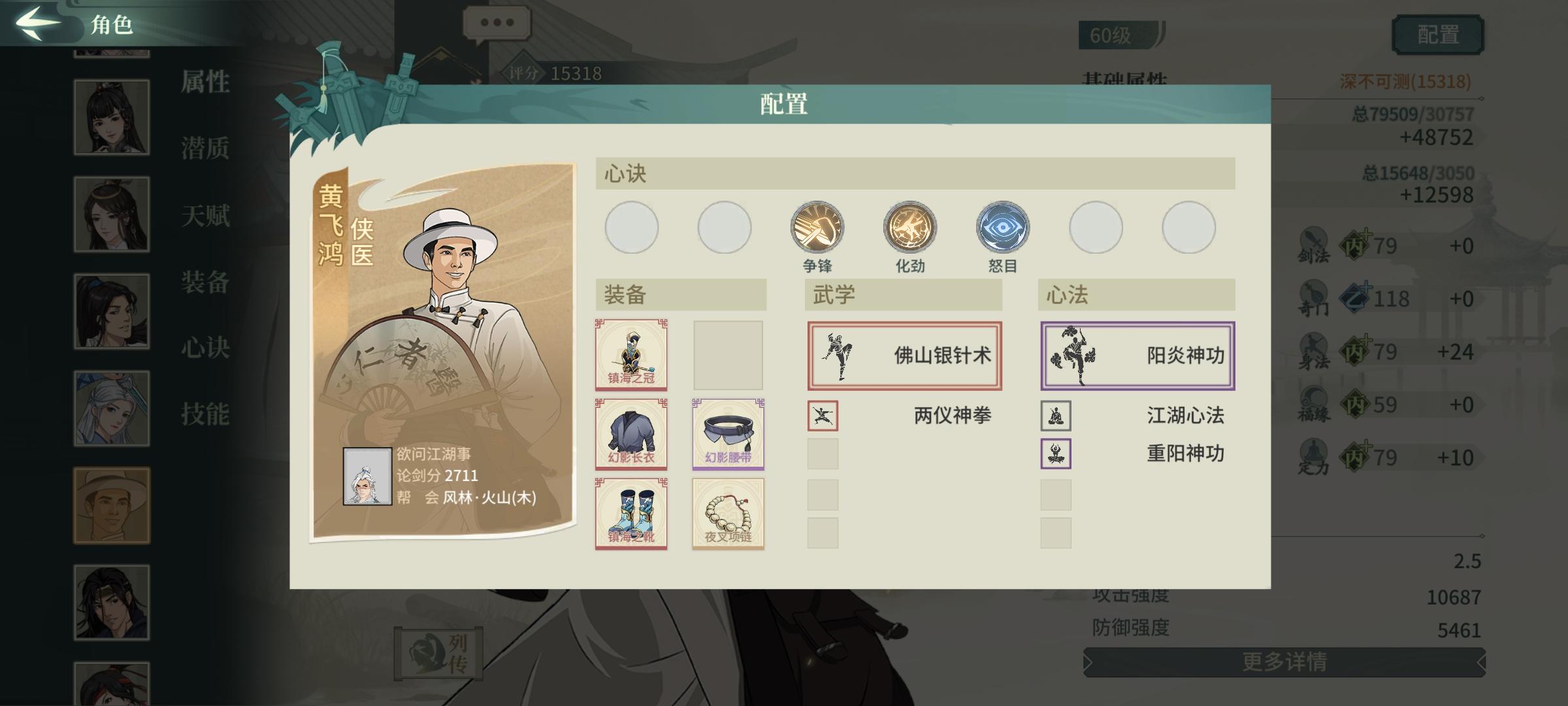Choose the 重阳神功 inner skill row
This screenshot has width=1568, height=706.
click(x=1137, y=454)
